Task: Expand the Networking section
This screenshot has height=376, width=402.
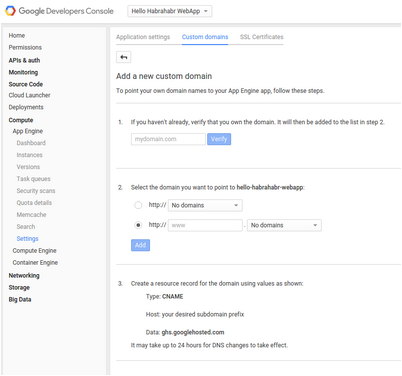Action: click(24, 275)
